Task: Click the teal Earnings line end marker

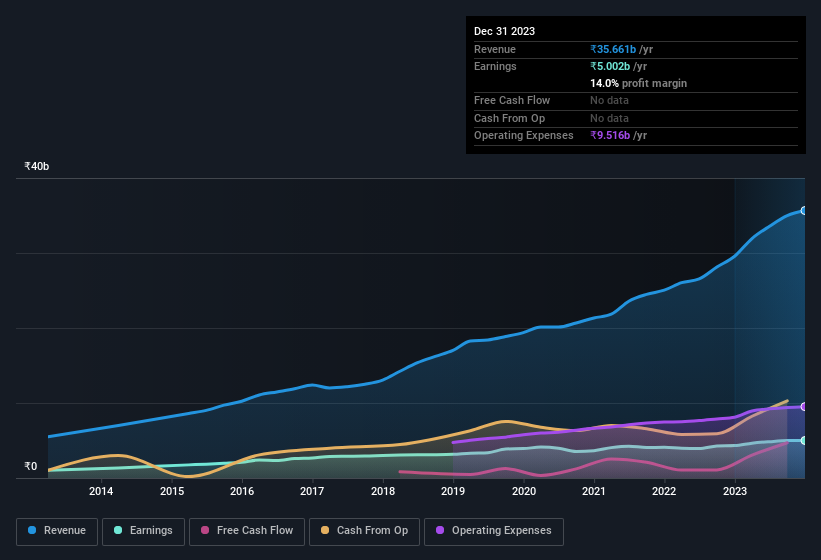Action: 804,440
